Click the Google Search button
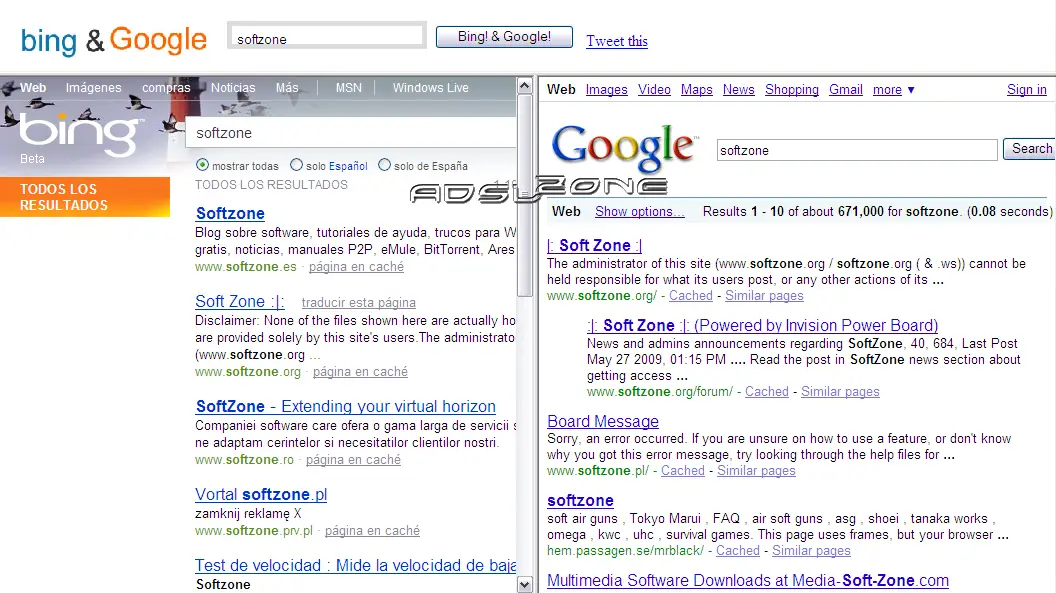Viewport: 1056px width, 593px height. 1030,149
